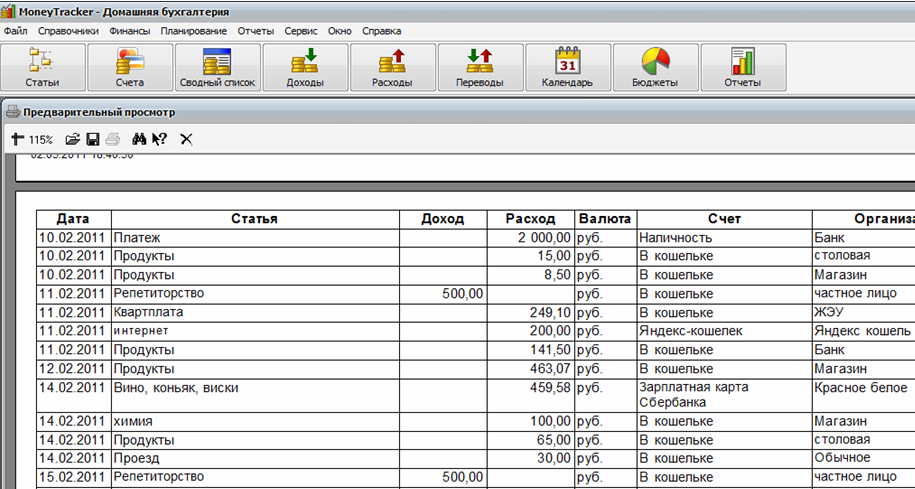Click the Статья column header
915x489 pixels.
[255, 219]
